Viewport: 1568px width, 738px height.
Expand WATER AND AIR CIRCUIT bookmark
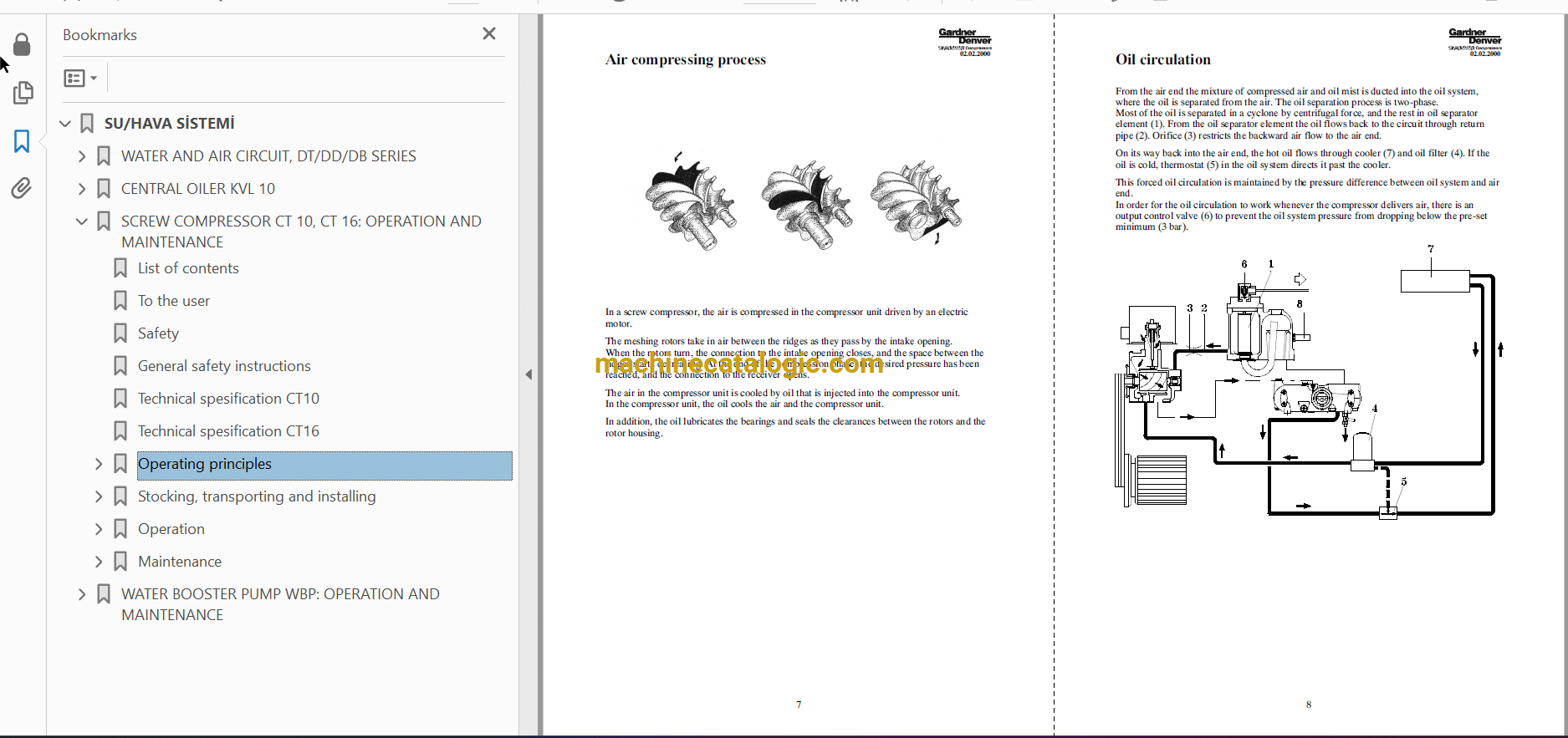coord(82,156)
